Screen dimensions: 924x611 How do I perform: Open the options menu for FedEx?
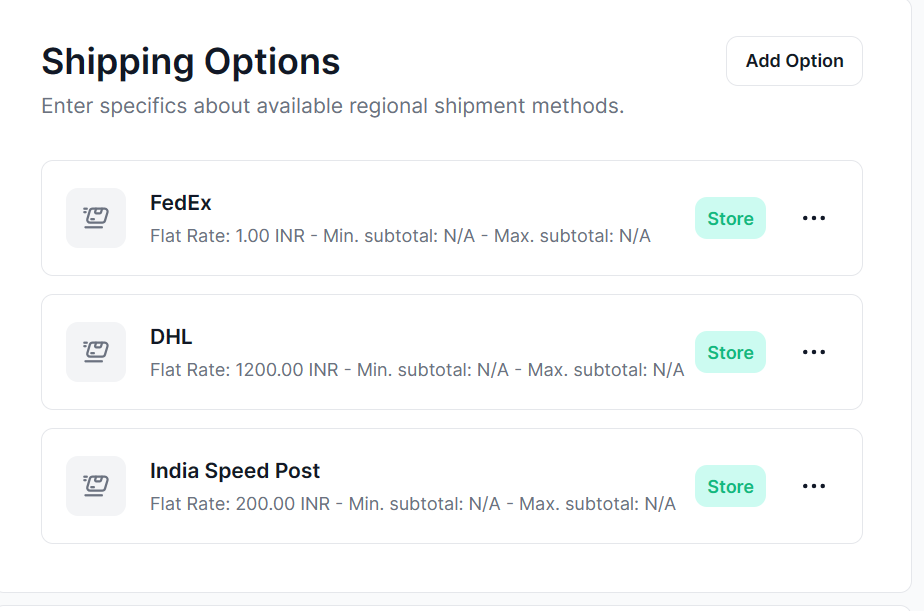click(814, 218)
